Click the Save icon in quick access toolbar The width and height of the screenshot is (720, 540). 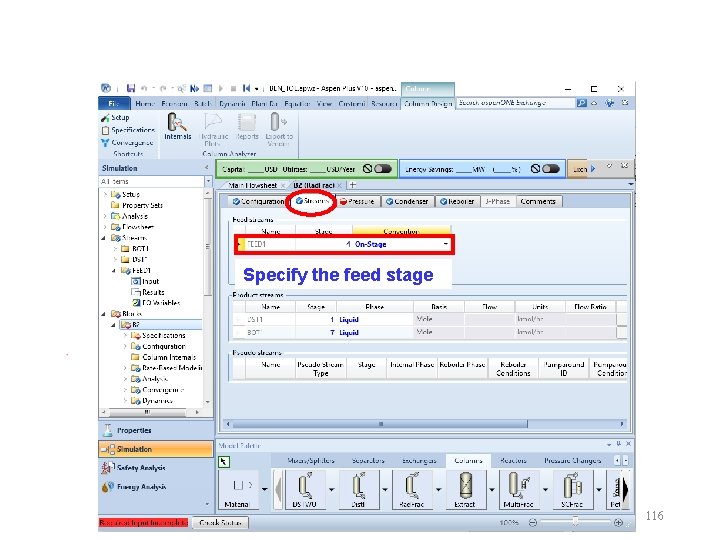[x=131, y=88]
